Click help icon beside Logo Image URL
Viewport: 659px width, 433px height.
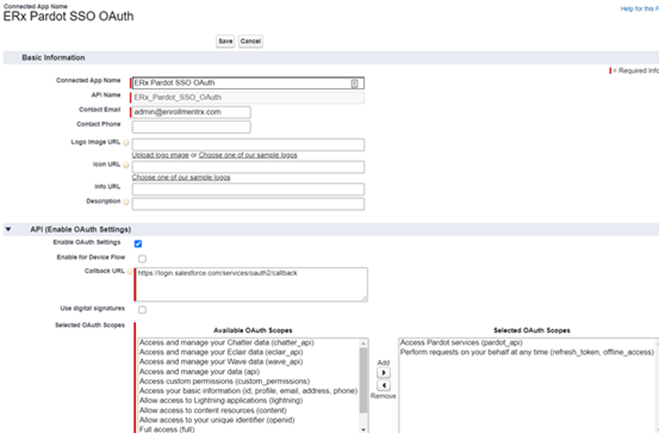coord(127,143)
